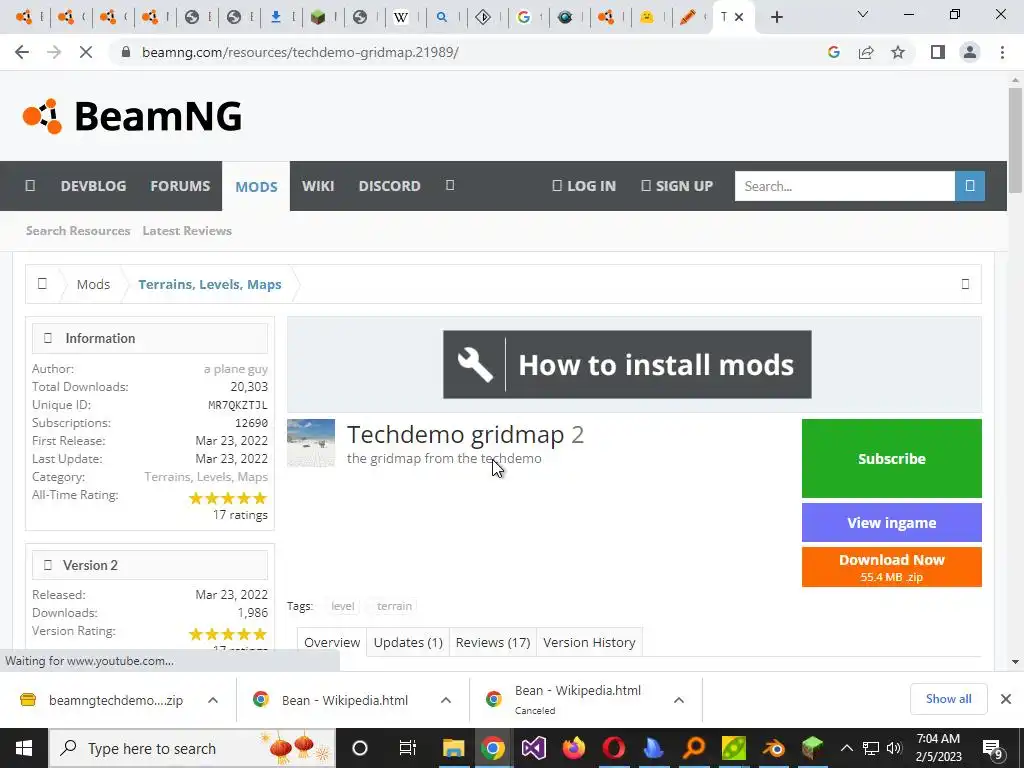Image resolution: width=1024 pixels, height=768 pixels.
Task: Select the Overview tab
Action: pyautogui.click(x=332, y=643)
